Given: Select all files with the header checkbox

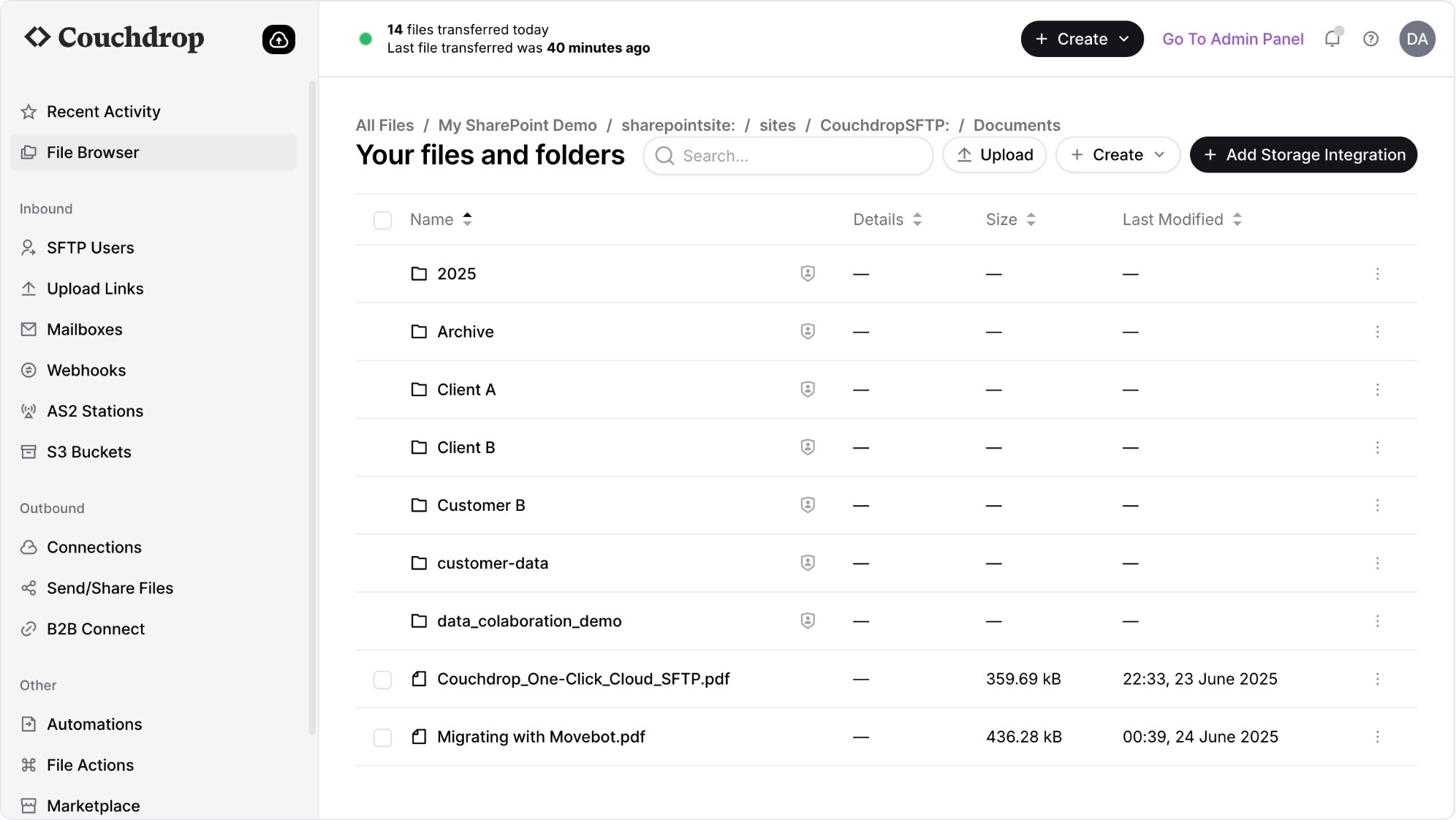Looking at the screenshot, I should (382, 220).
